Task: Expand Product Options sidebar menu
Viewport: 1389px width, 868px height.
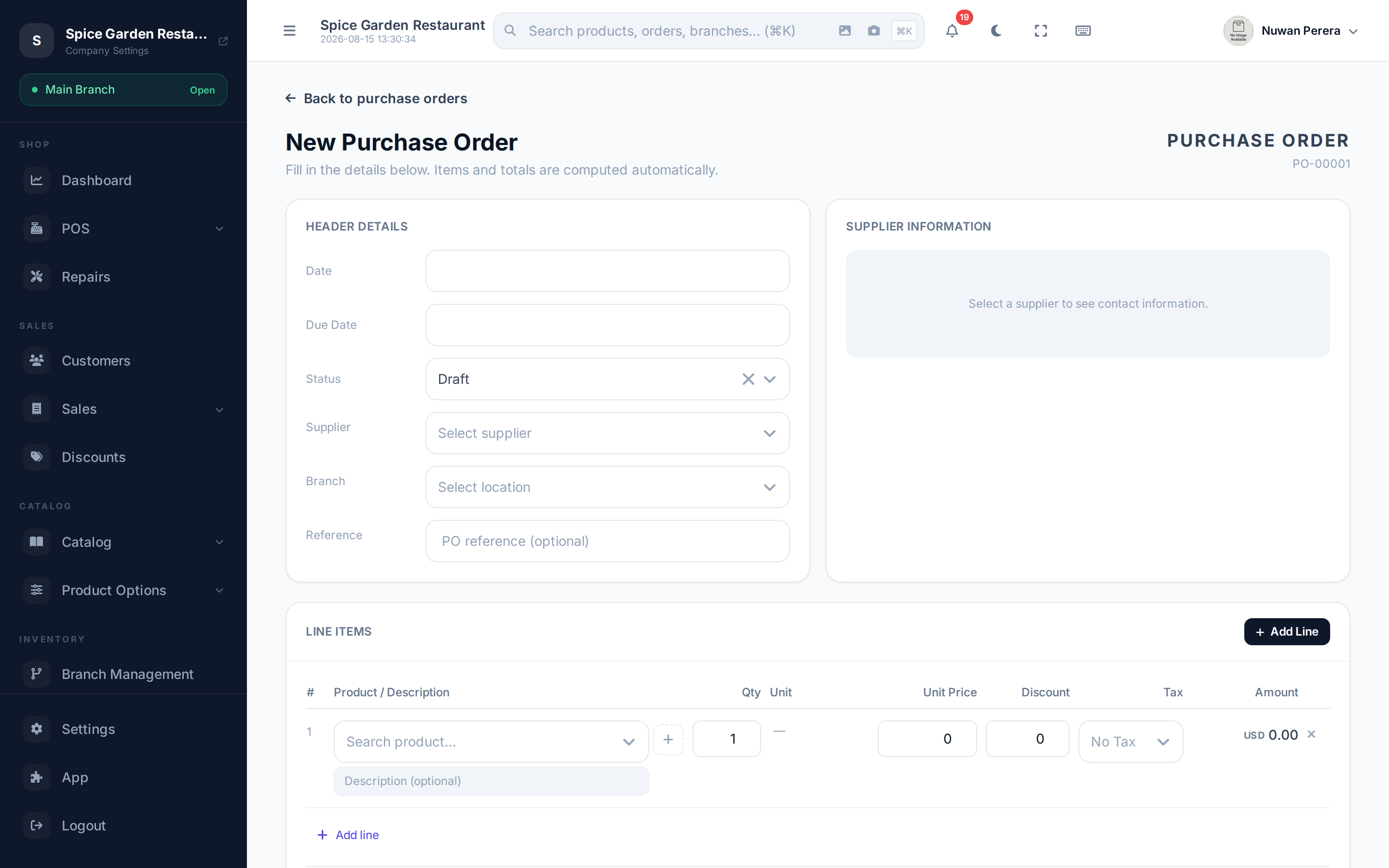Action: 123,590
